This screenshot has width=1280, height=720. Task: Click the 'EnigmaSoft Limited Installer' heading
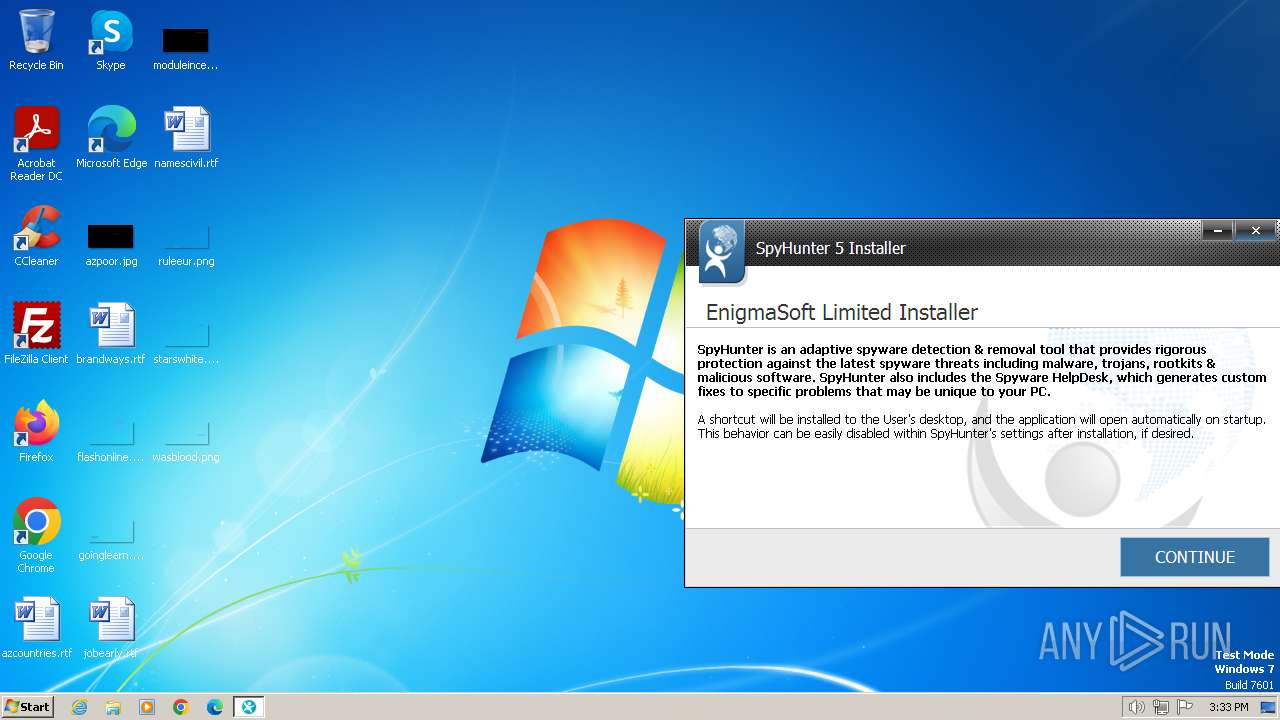[x=842, y=312]
